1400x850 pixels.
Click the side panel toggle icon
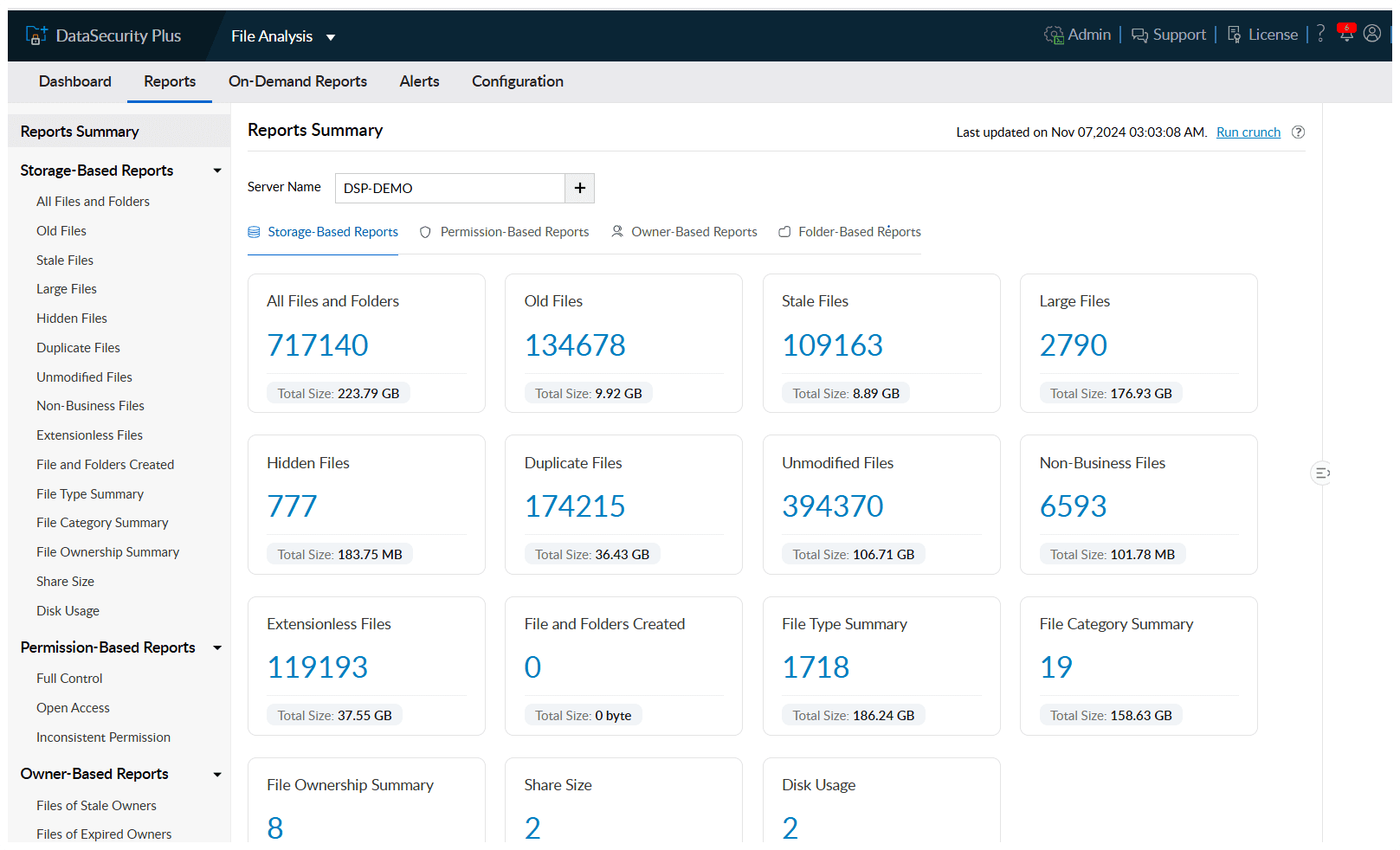click(1321, 473)
